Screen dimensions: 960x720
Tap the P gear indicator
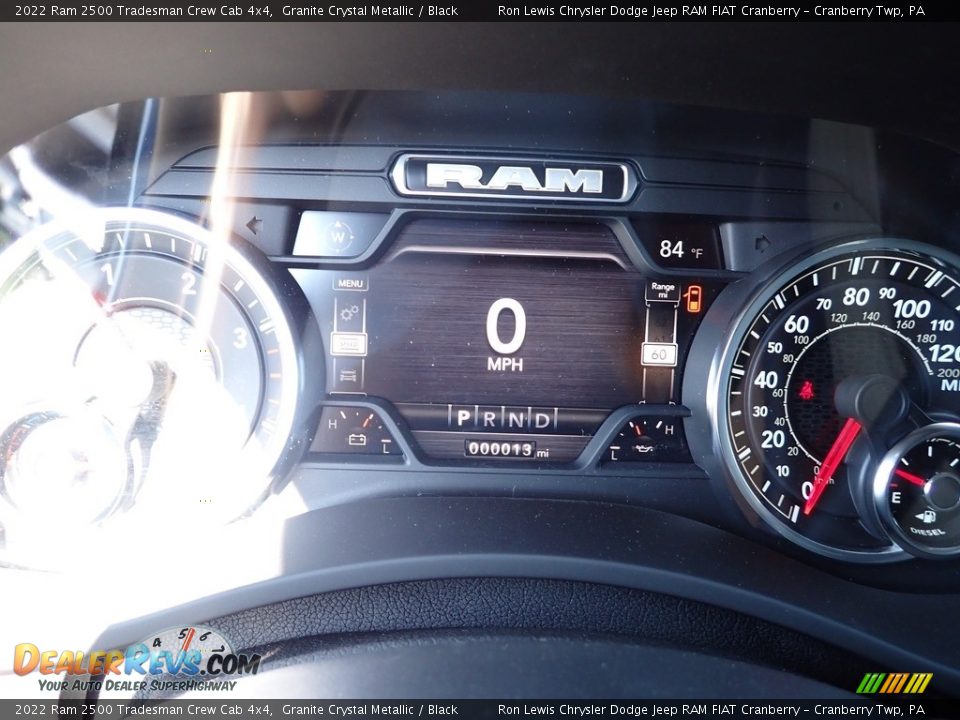click(x=463, y=418)
